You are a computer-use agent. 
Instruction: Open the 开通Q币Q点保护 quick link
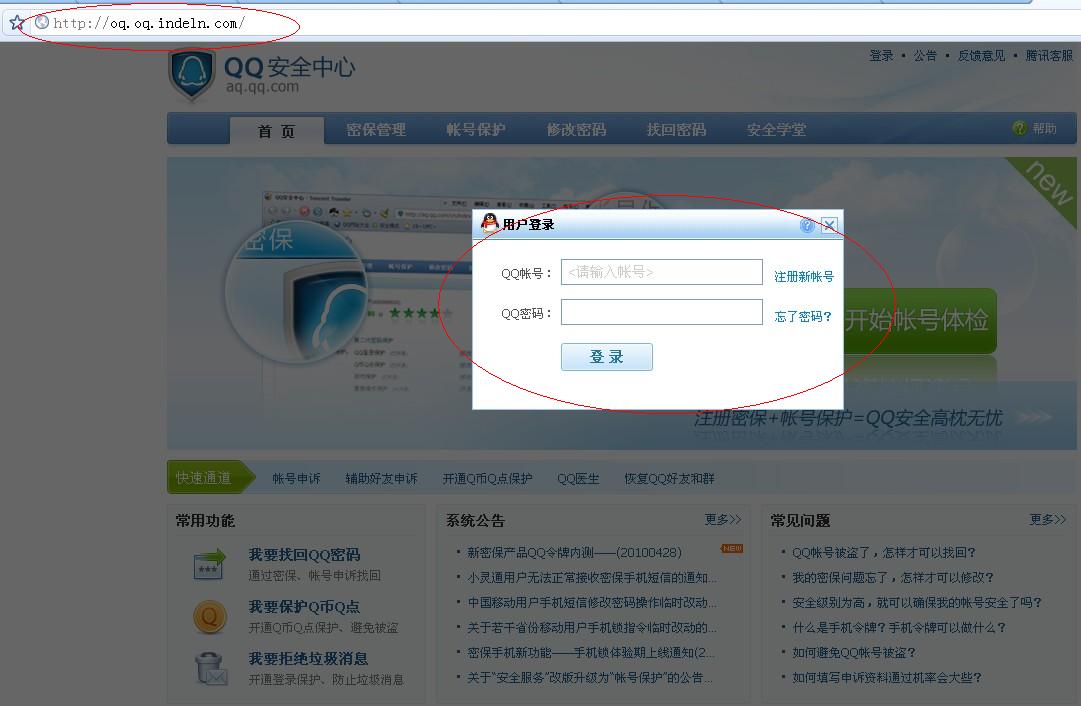point(487,478)
